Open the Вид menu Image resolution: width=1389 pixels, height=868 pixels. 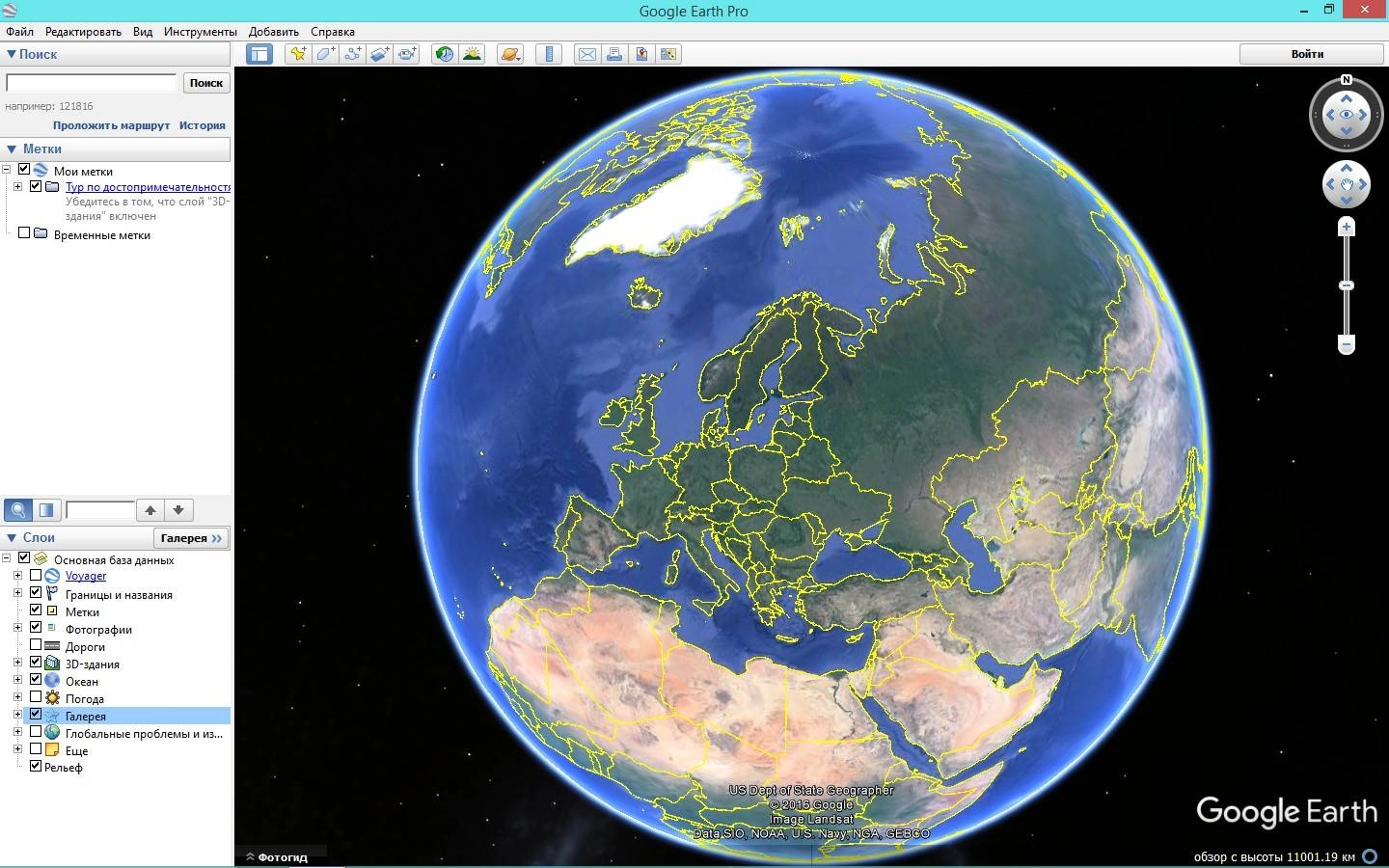[143, 32]
